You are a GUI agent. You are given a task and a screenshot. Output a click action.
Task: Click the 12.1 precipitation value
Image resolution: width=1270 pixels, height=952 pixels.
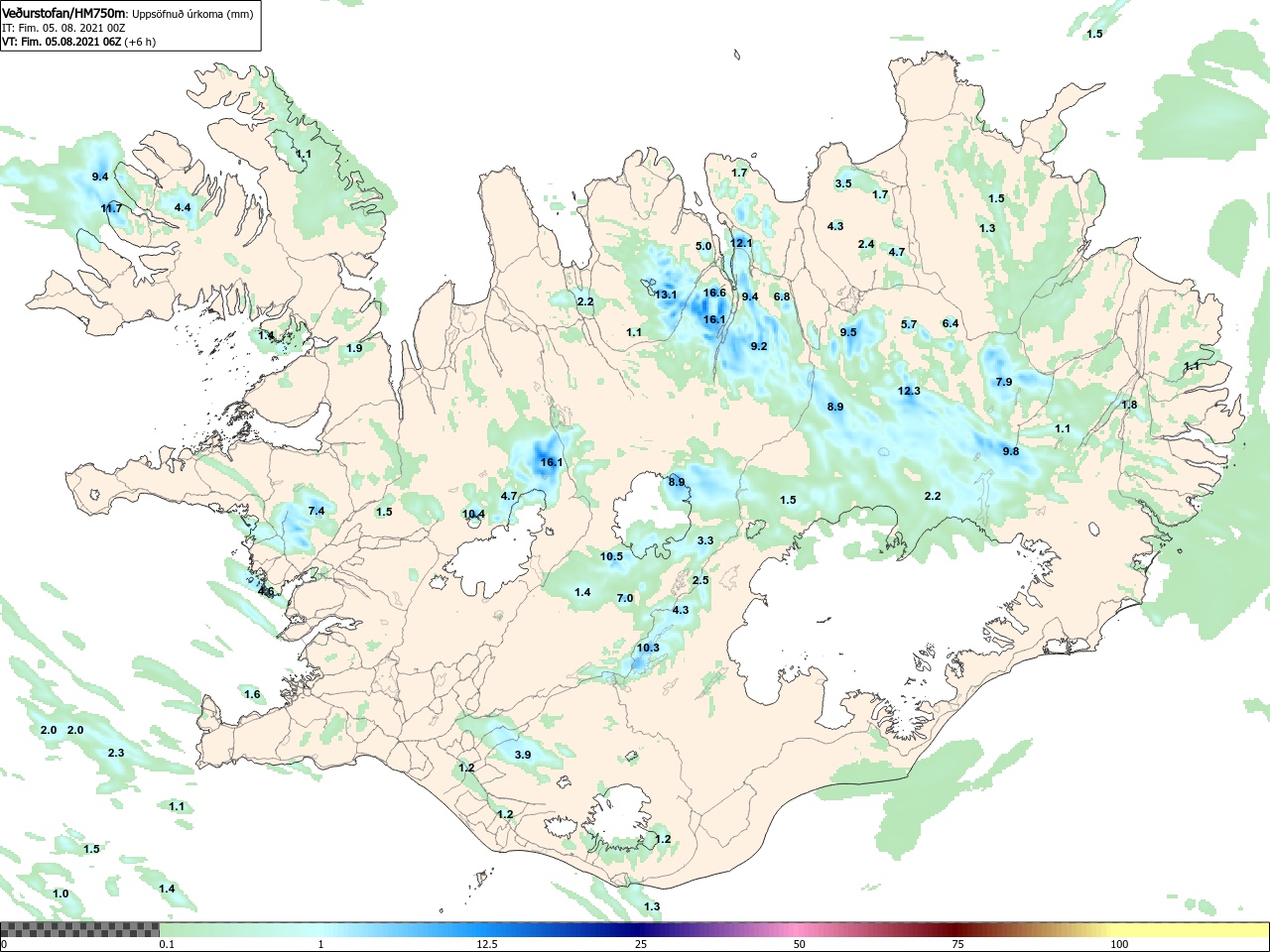tap(742, 243)
